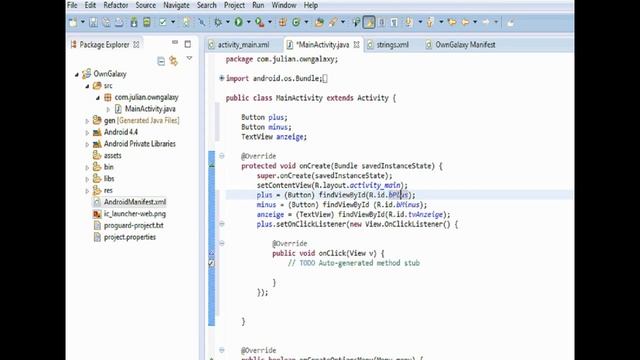Minimize the Package Explorer view
The image size is (640, 360).
(175, 42)
